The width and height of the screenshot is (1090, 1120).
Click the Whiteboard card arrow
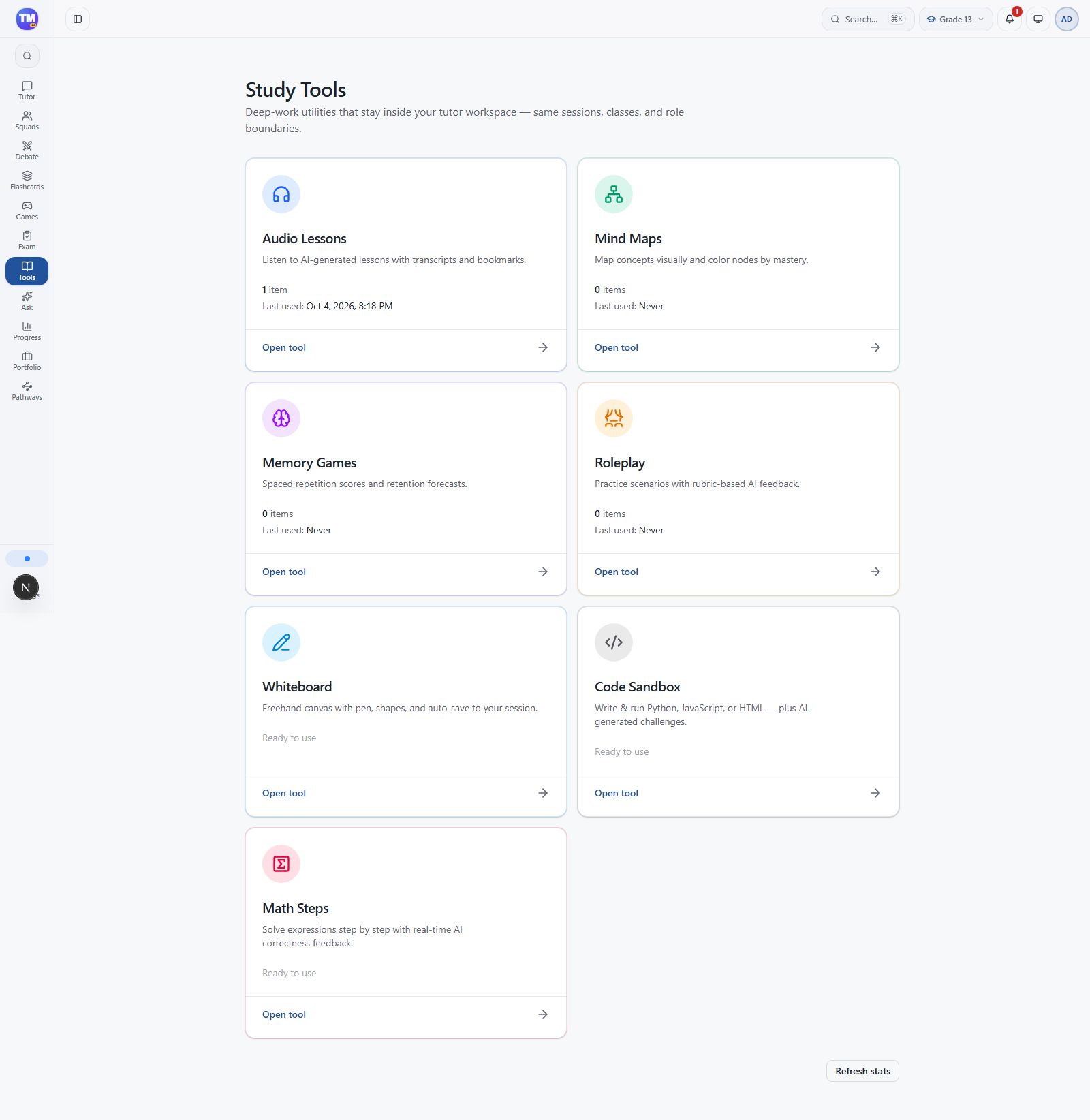543,793
